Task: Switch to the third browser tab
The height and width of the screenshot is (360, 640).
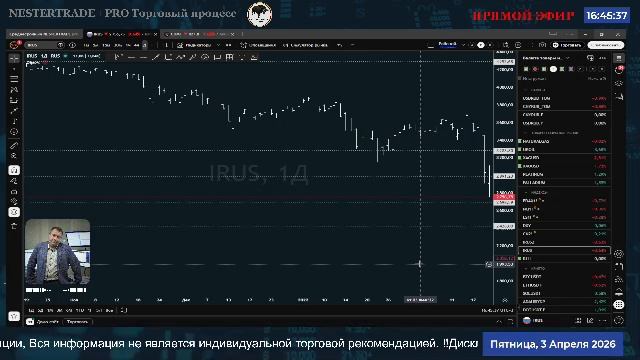Action: click(199, 34)
